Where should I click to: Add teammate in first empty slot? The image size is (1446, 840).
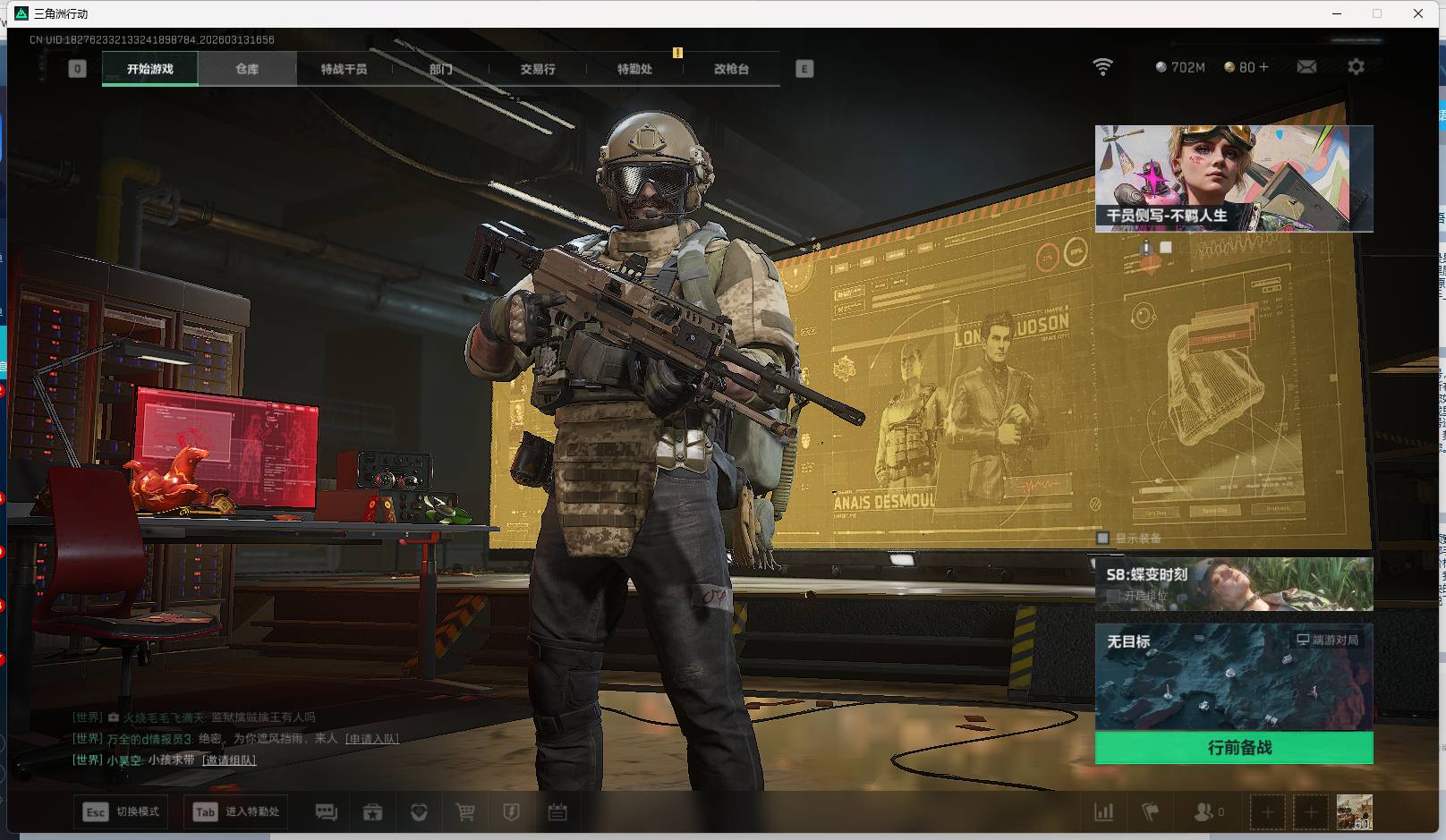pyautogui.click(x=1267, y=812)
